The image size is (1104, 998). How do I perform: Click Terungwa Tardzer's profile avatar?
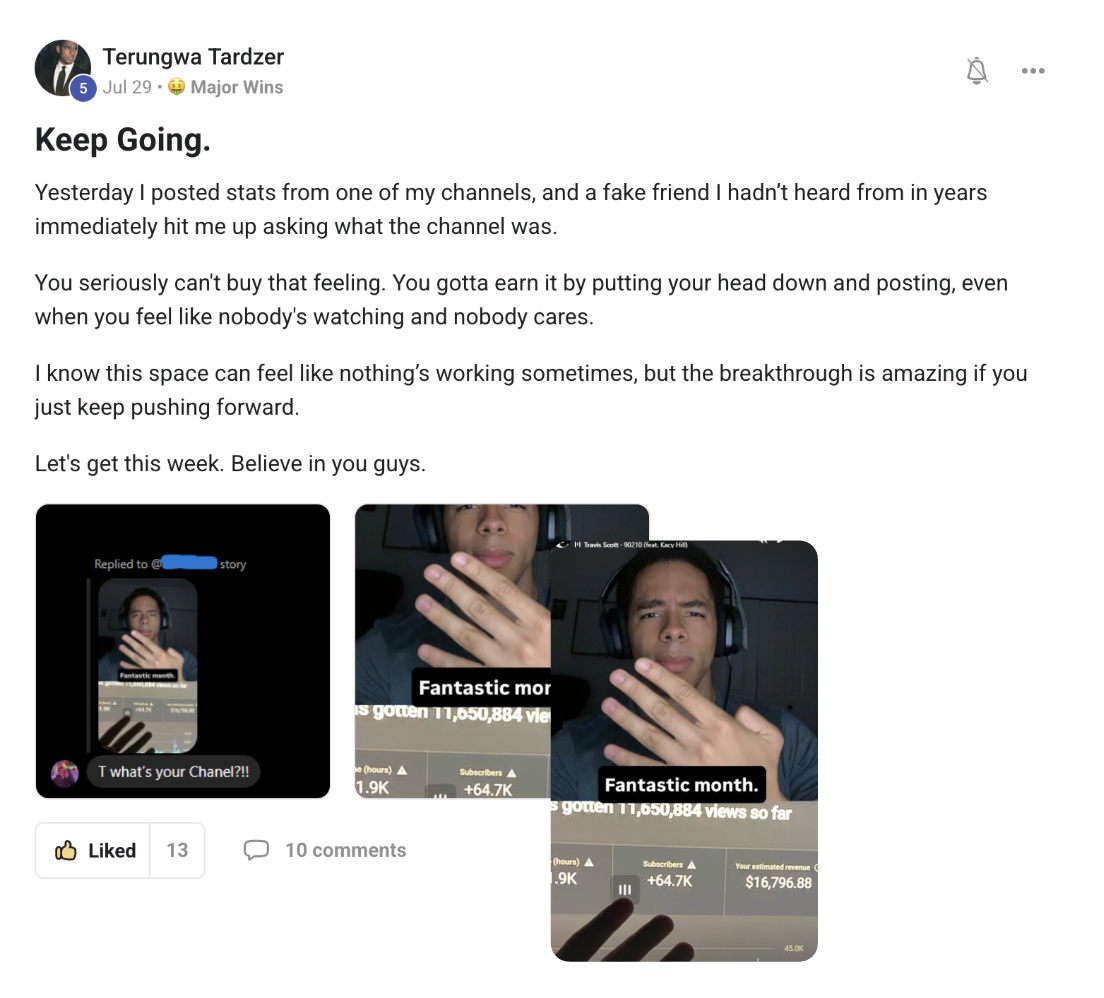(x=62, y=68)
